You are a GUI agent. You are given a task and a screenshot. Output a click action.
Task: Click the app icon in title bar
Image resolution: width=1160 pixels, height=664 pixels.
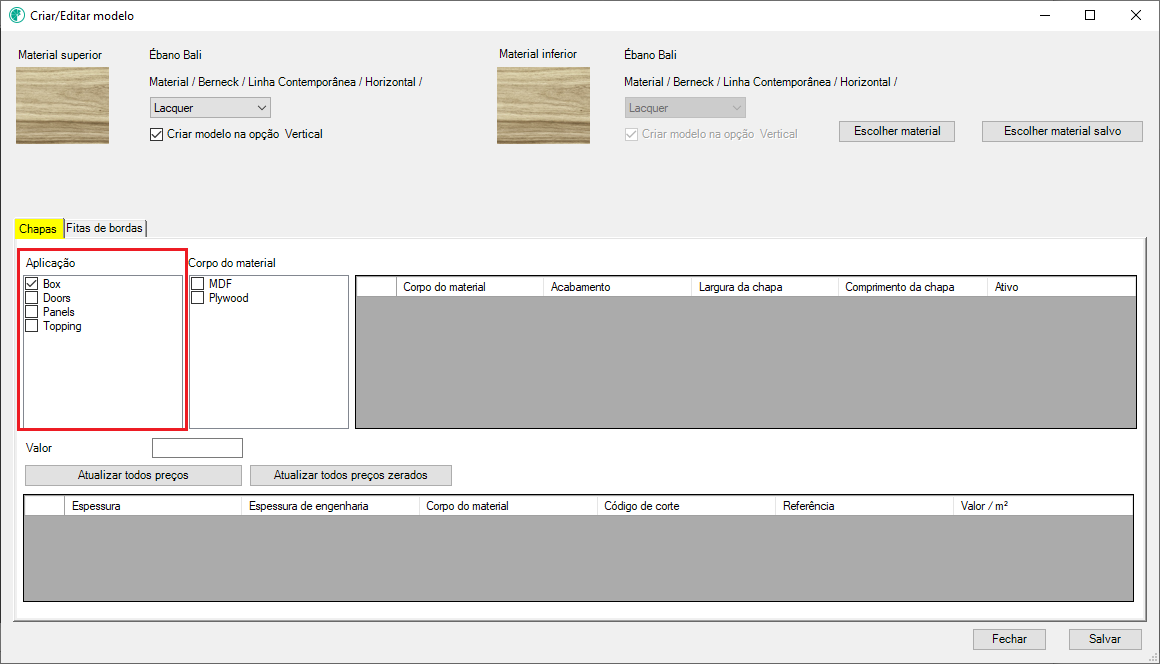(16, 16)
